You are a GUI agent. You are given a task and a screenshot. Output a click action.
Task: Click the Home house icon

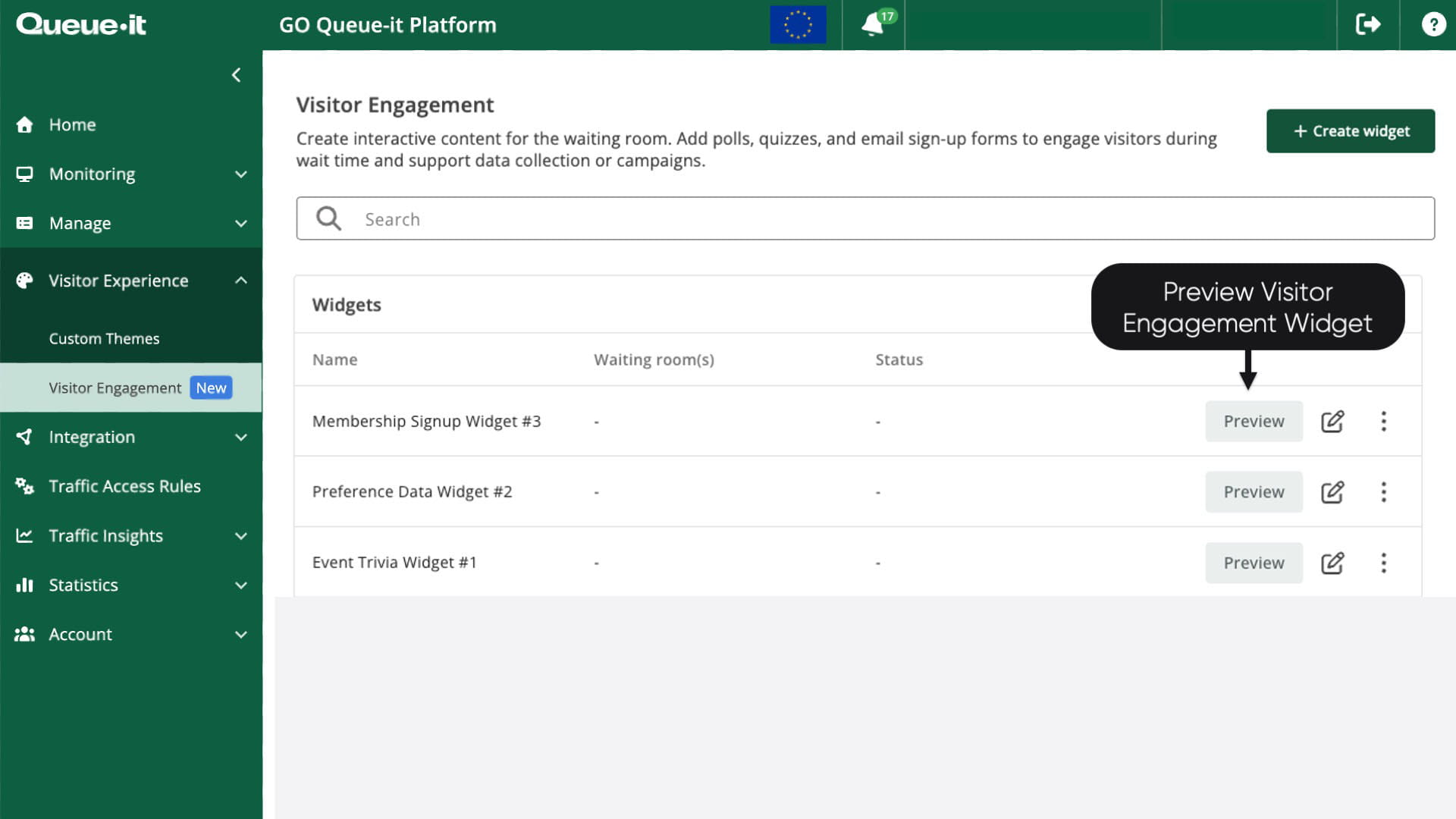(x=24, y=124)
